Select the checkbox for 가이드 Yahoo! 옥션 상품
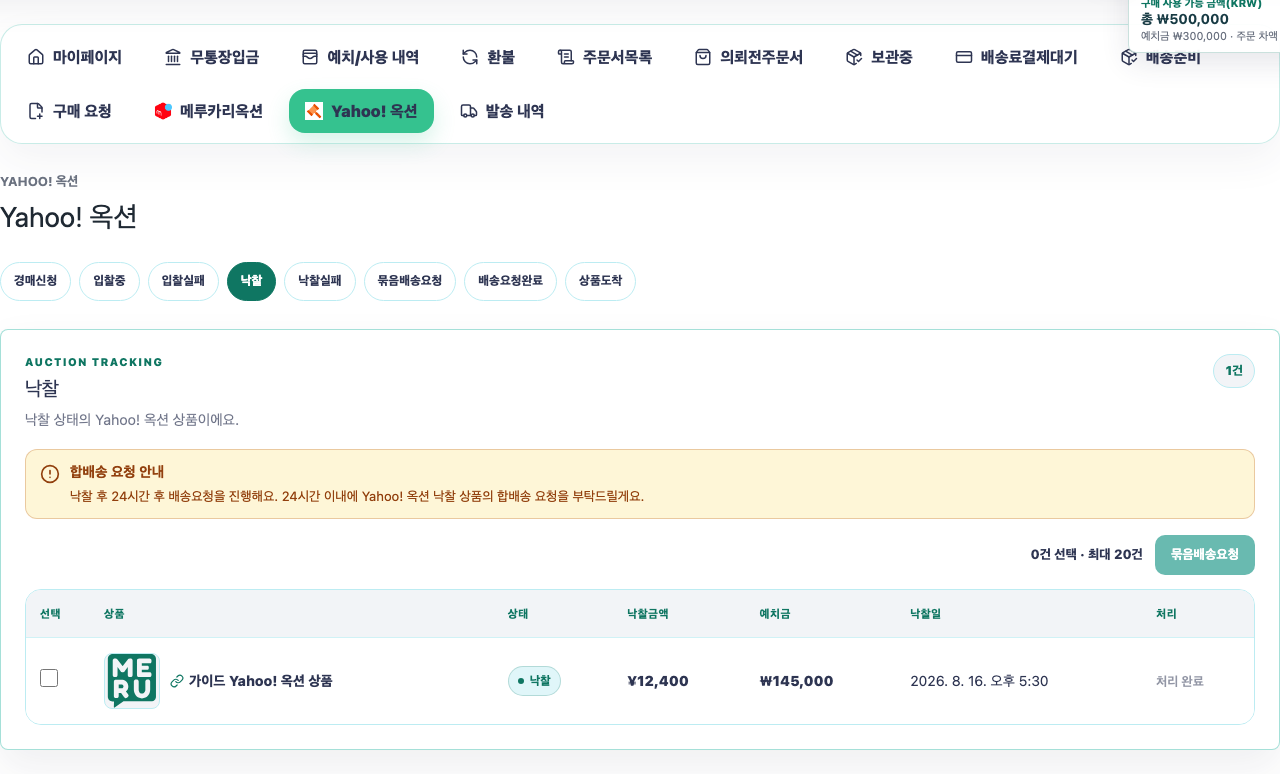 click(x=49, y=678)
